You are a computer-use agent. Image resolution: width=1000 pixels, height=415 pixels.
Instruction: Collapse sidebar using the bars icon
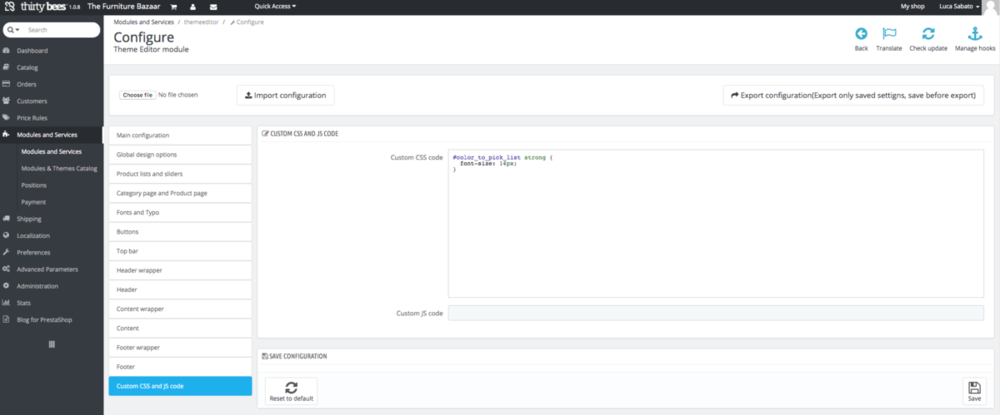tap(51, 344)
